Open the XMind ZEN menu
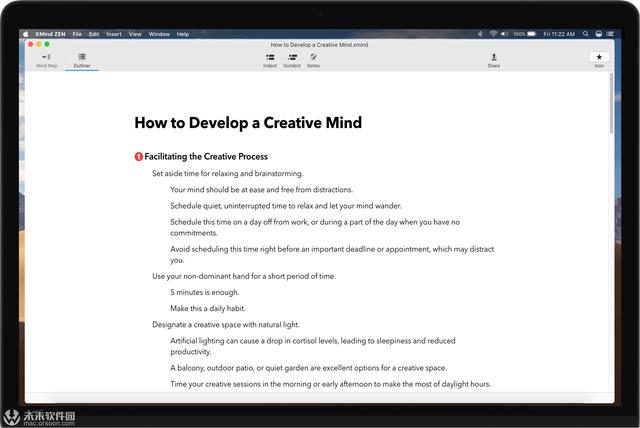Image resolution: width=640 pixels, height=428 pixels. click(x=50, y=34)
